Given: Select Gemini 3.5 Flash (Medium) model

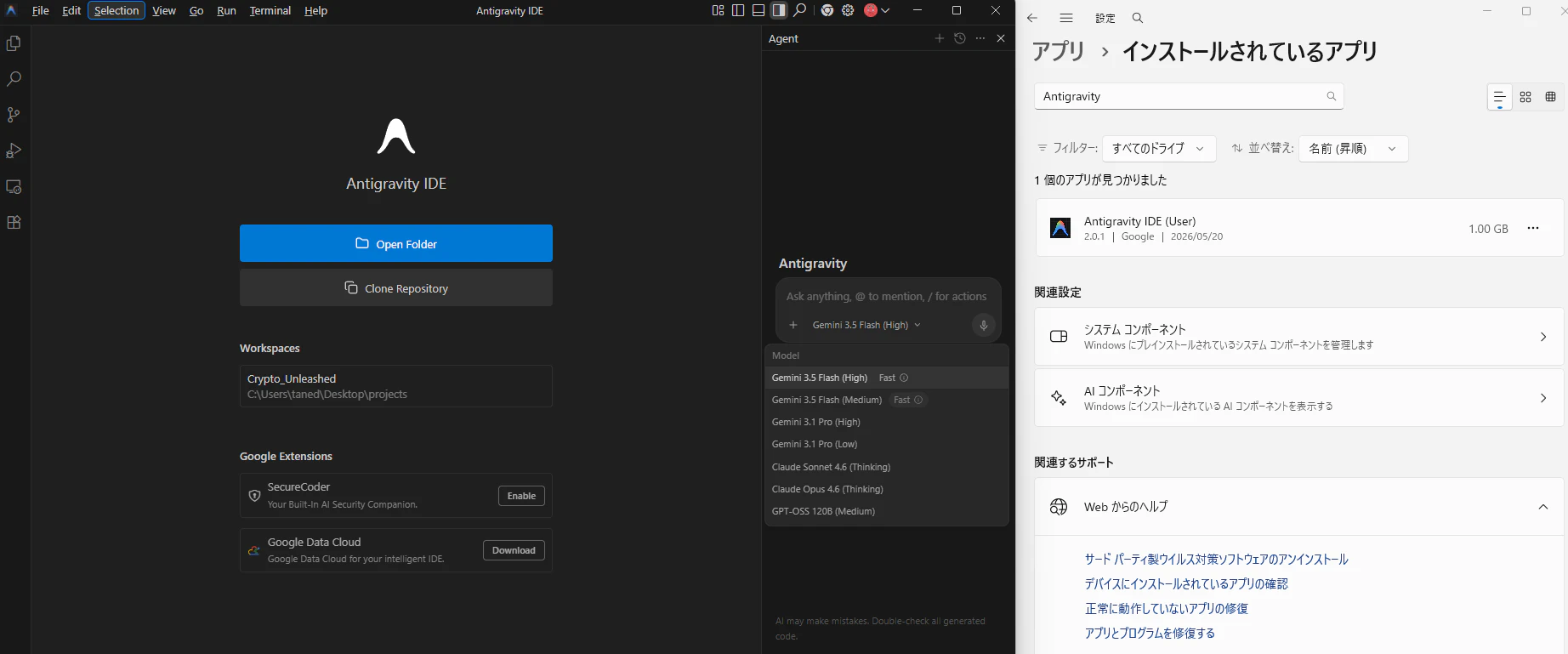Looking at the screenshot, I should [x=887, y=400].
